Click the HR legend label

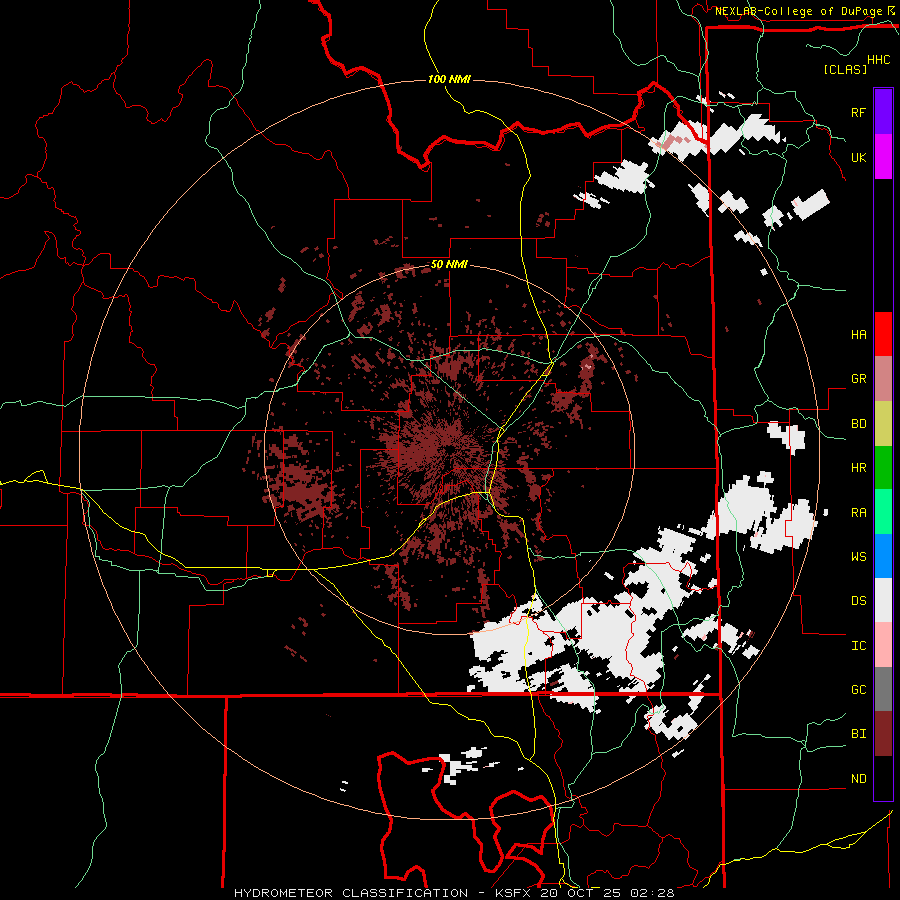pyautogui.click(x=858, y=468)
